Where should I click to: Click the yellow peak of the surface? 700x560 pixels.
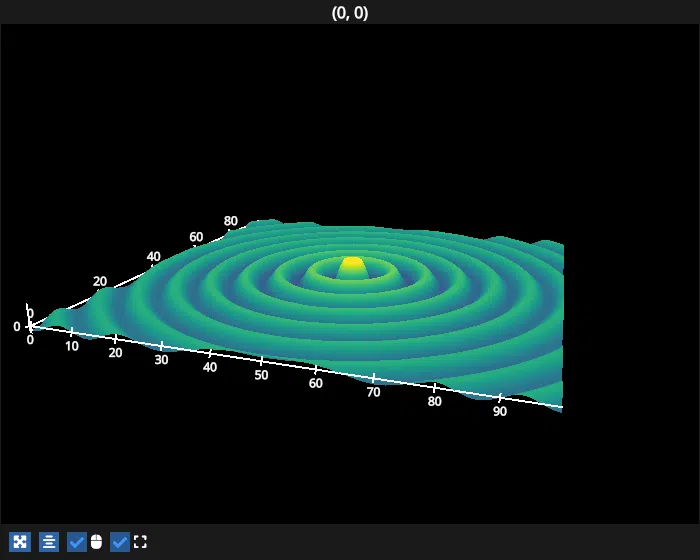[x=353, y=263]
